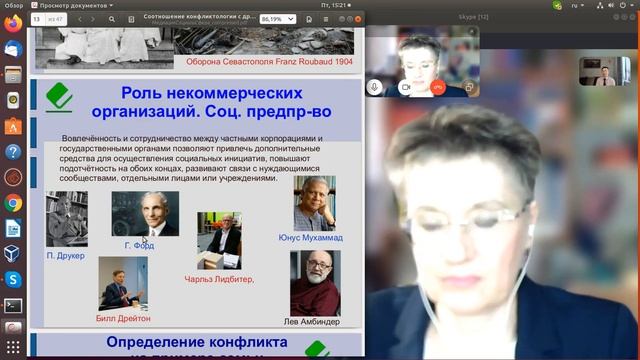The width and height of the screenshot is (640, 360).
Task: Click the Оборона Севастополя Franz Roubaud caption
Action: [x=269, y=62]
